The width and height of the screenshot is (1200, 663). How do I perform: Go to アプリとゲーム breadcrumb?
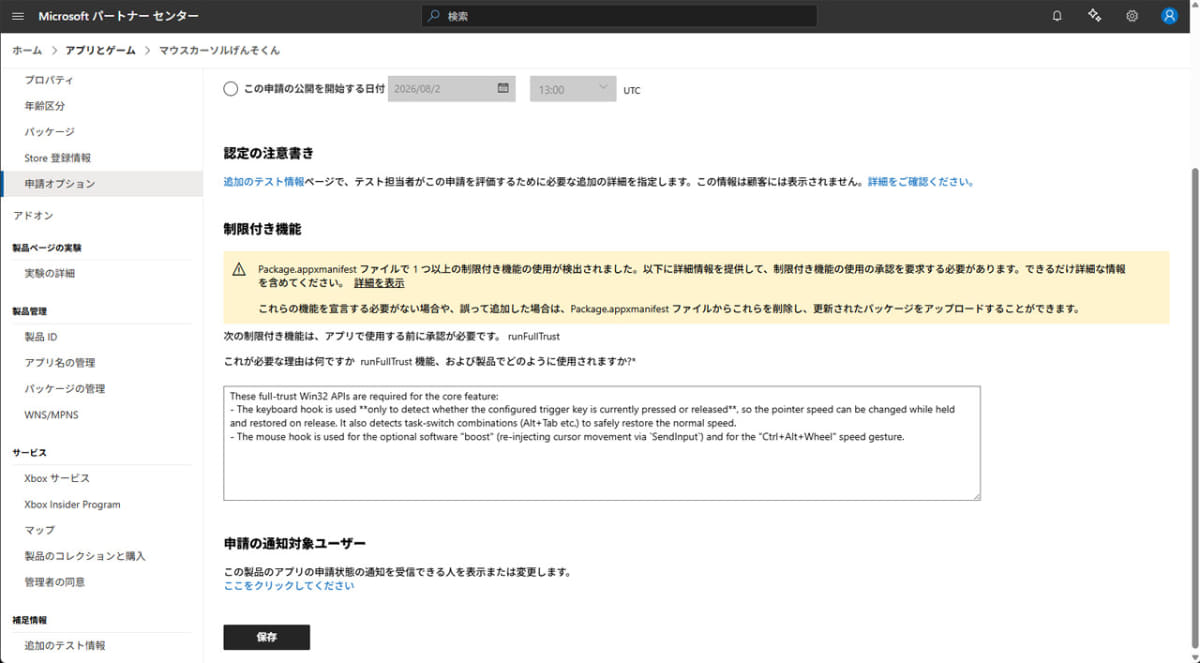click(100, 50)
